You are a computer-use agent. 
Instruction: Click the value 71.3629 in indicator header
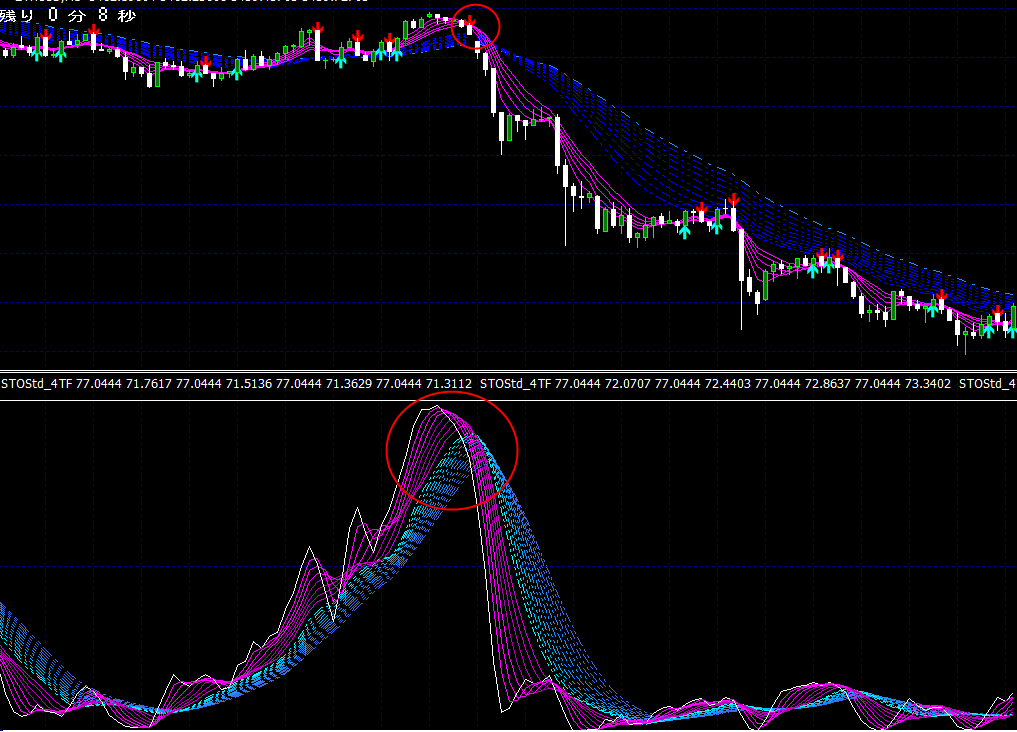(349, 384)
